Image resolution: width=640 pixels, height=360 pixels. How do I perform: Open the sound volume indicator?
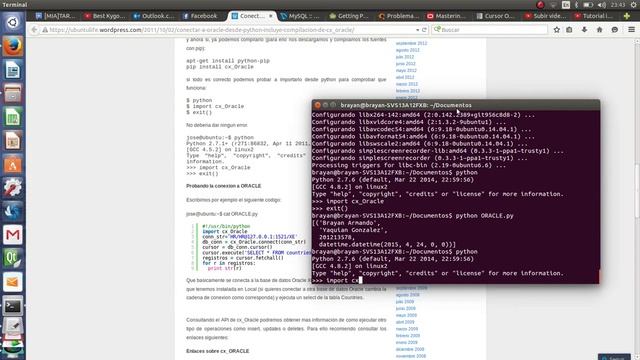pyautogui.click(x=602, y=4)
